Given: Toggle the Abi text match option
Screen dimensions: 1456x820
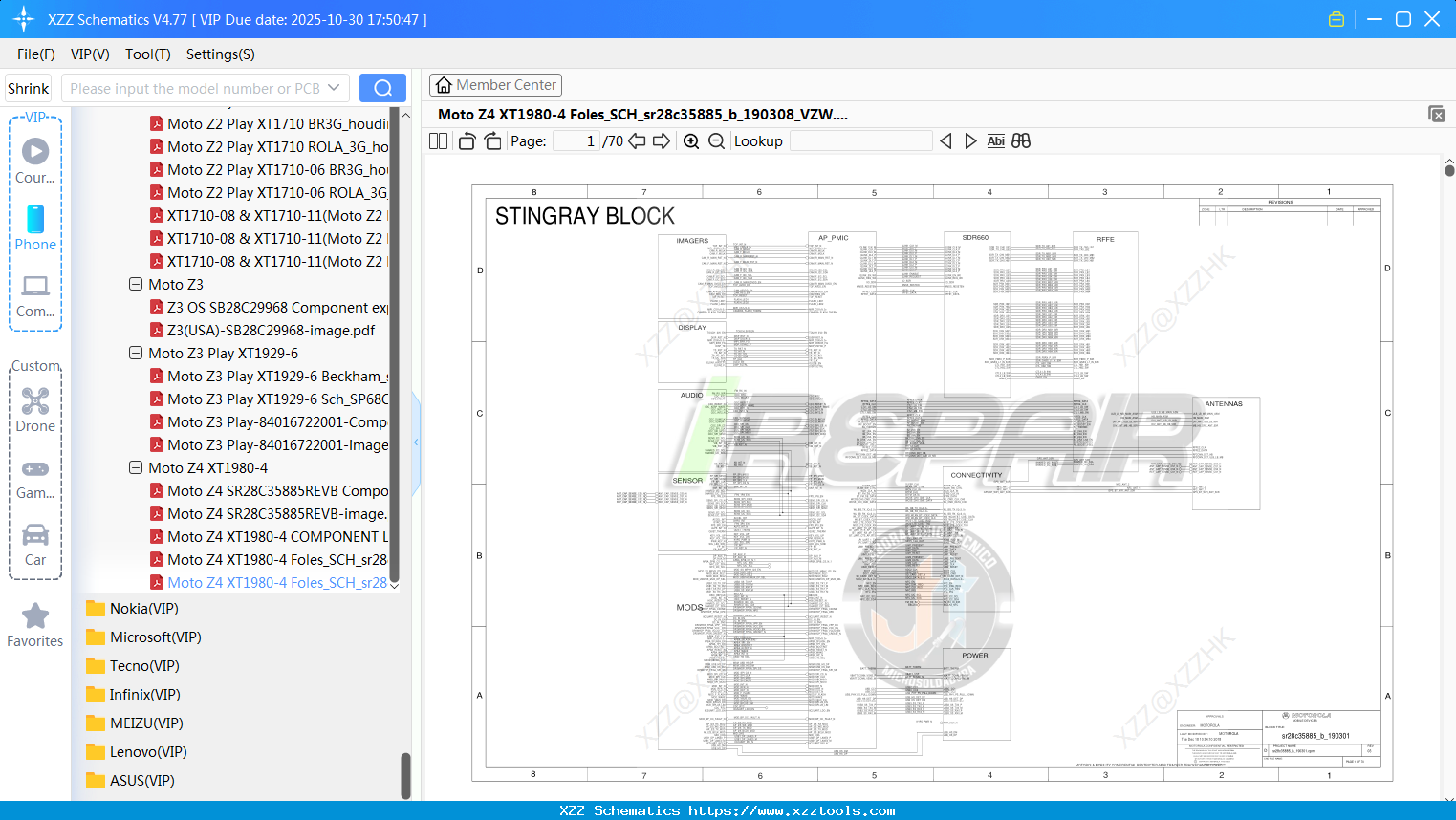Looking at the screenshot, I should (996, 141).
